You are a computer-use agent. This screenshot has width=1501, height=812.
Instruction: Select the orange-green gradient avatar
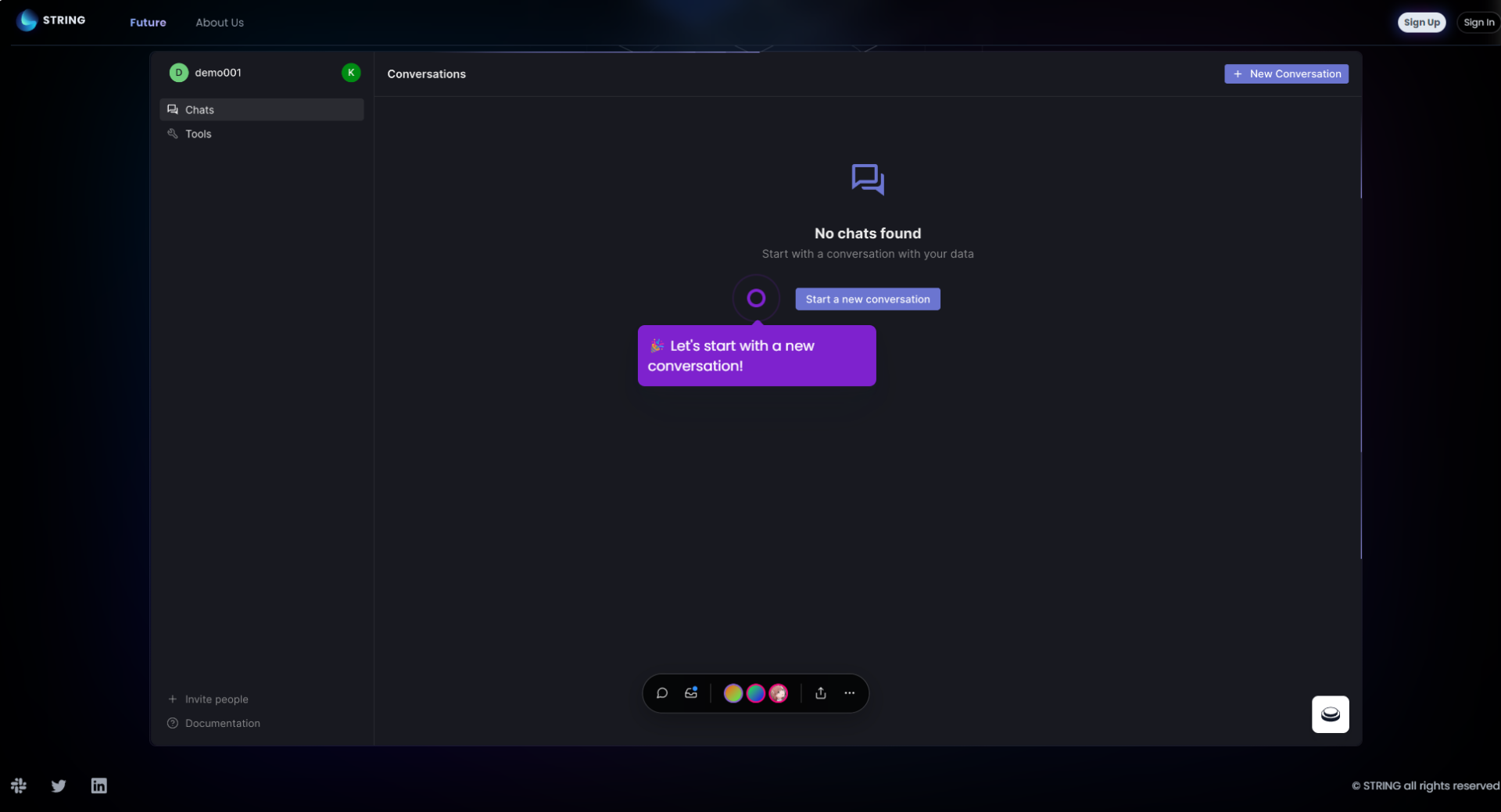point(733,693)
